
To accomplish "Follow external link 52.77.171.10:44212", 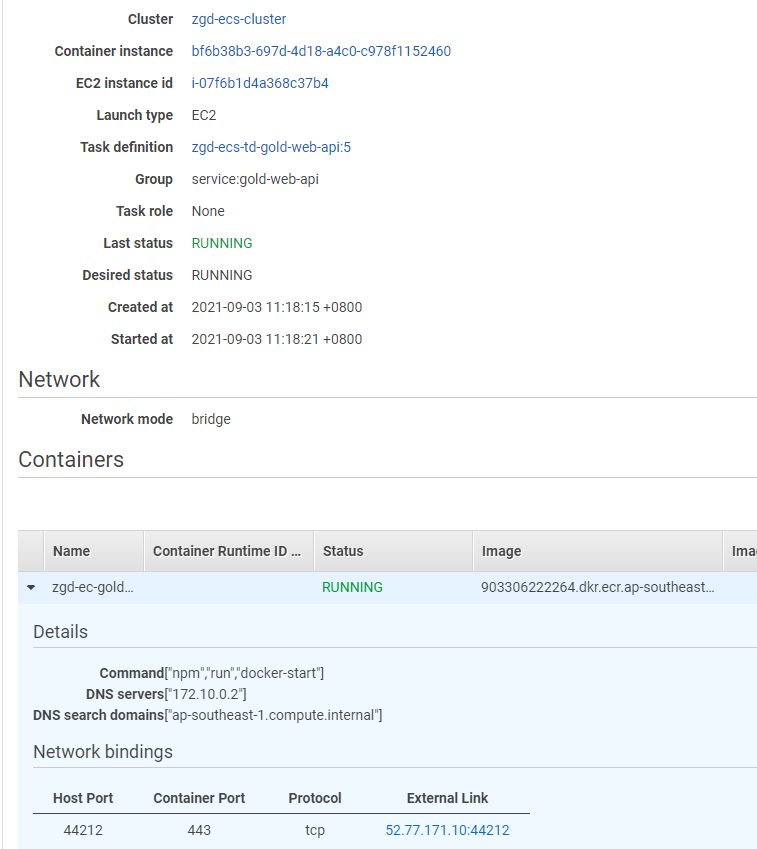I will (447, 830).
